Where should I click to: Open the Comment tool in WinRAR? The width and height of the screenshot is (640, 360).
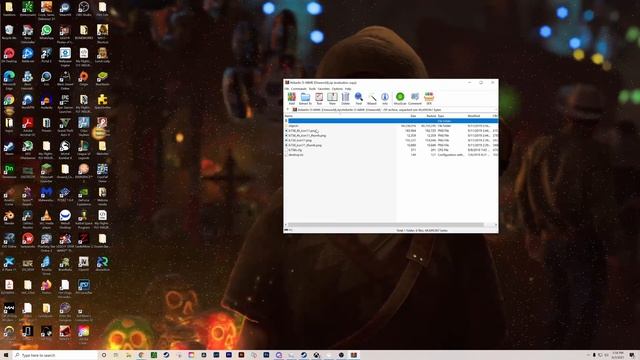point(415,98)
